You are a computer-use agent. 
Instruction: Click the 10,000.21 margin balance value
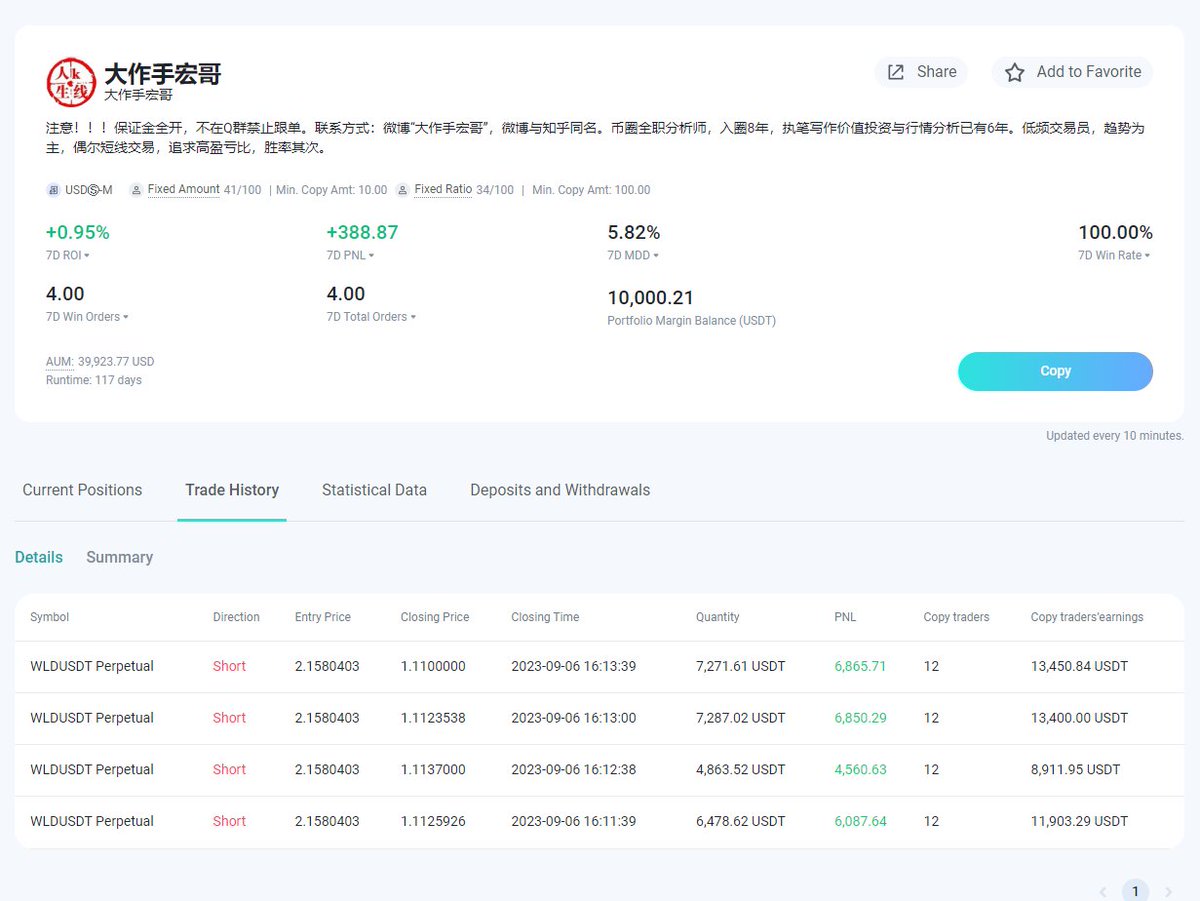point(650,298)
